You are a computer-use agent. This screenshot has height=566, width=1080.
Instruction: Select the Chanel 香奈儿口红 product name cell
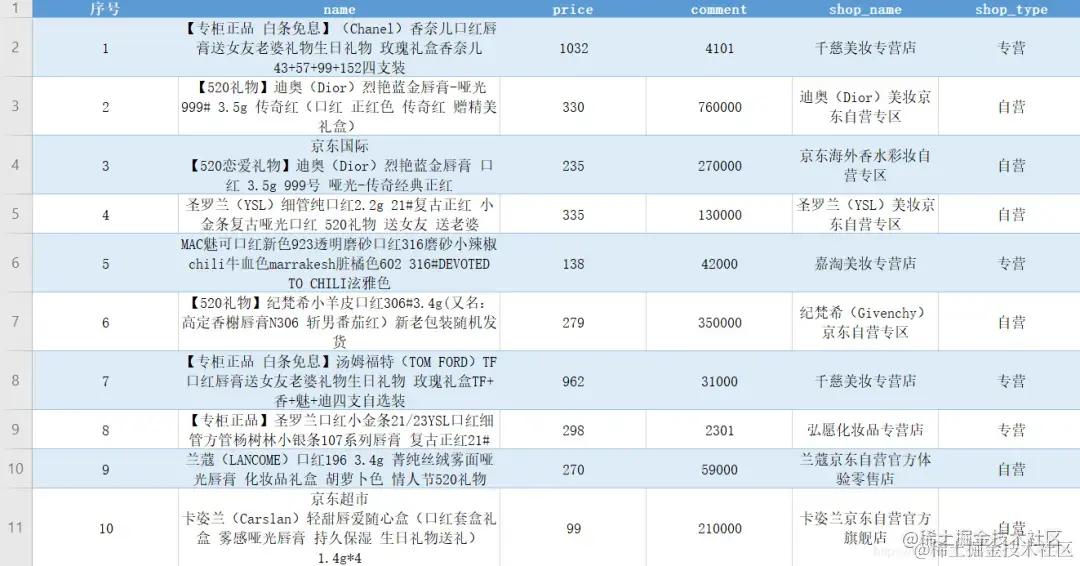tap(340, 48)
